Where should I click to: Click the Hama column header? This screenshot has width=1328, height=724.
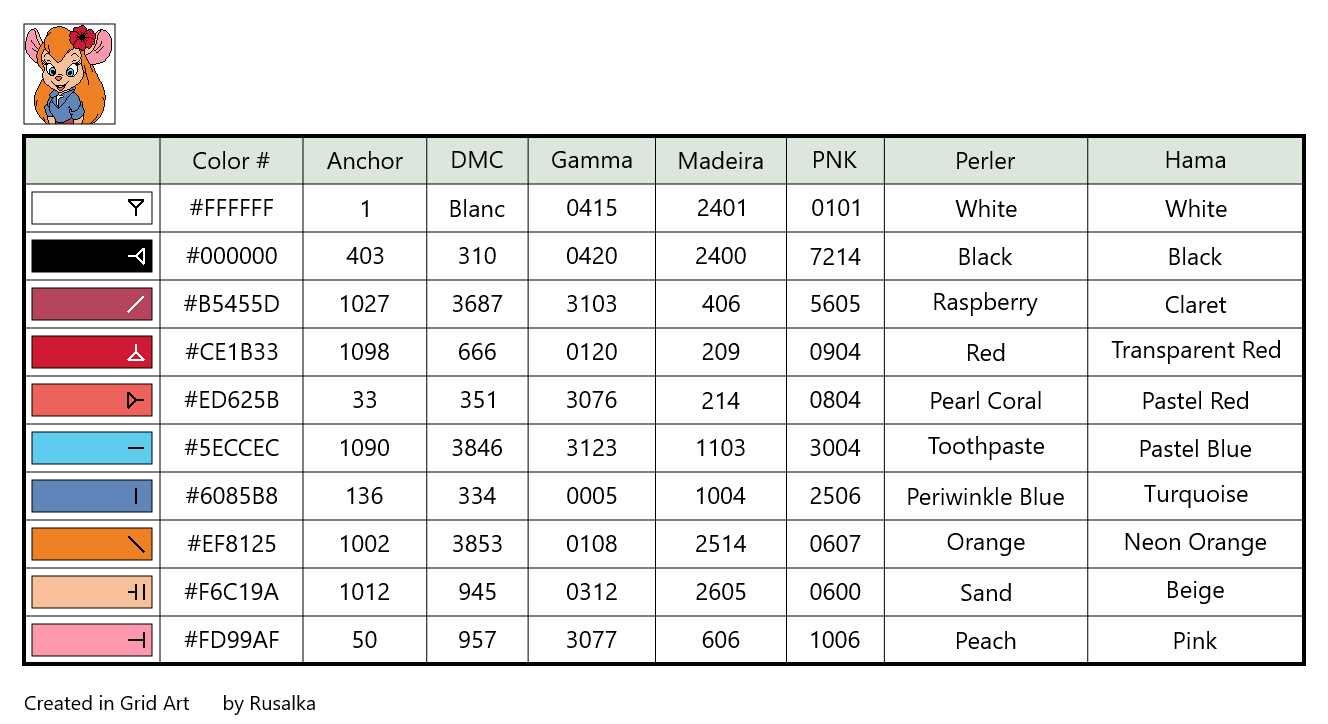point(1195,161)
